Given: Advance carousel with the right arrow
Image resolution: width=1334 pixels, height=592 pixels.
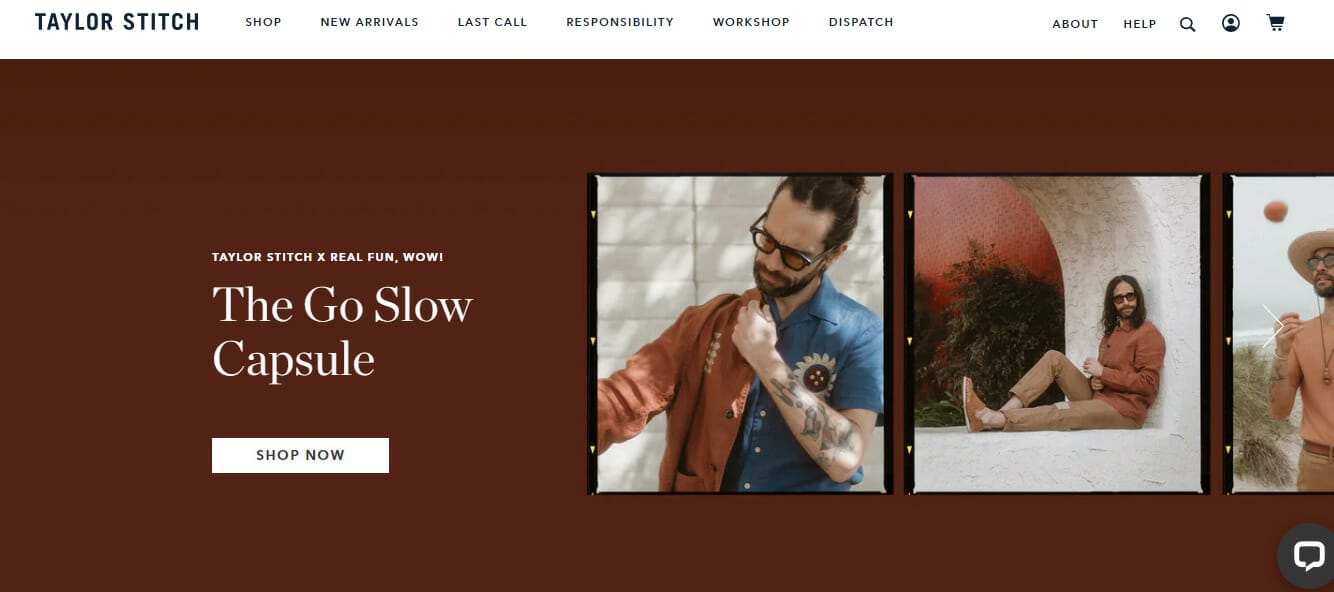Looking at the screenshot, I should [x=1272, y=326].
